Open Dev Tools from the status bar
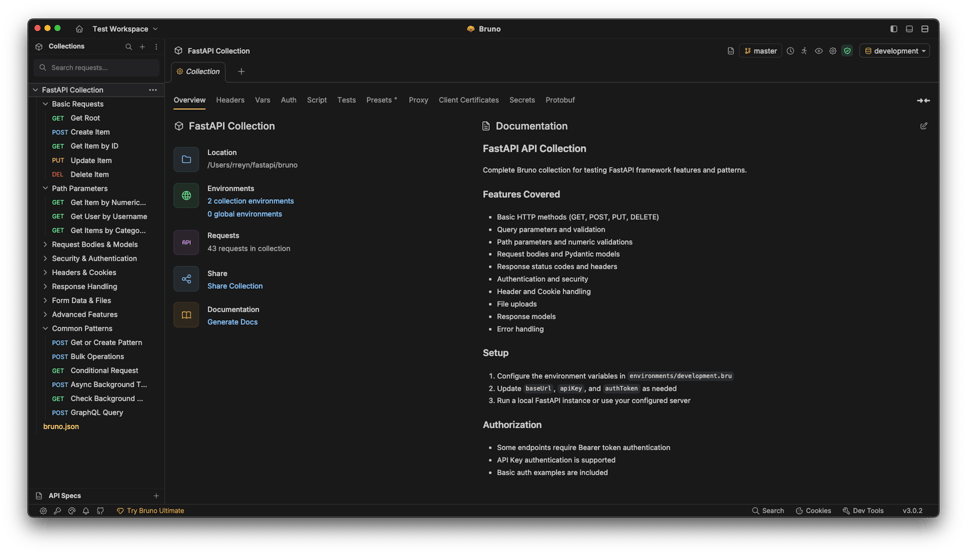The width and height of the screenshot is (967, 554). [863, 511]
